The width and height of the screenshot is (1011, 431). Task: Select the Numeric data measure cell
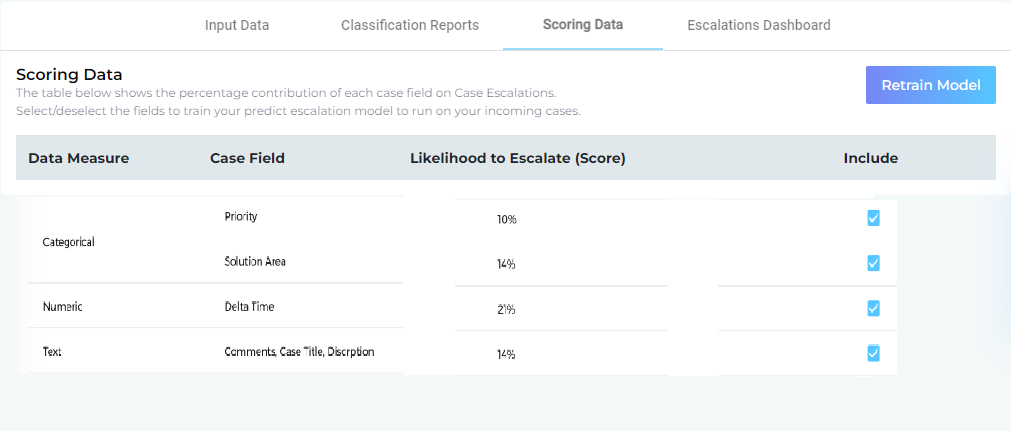point(62,308)
